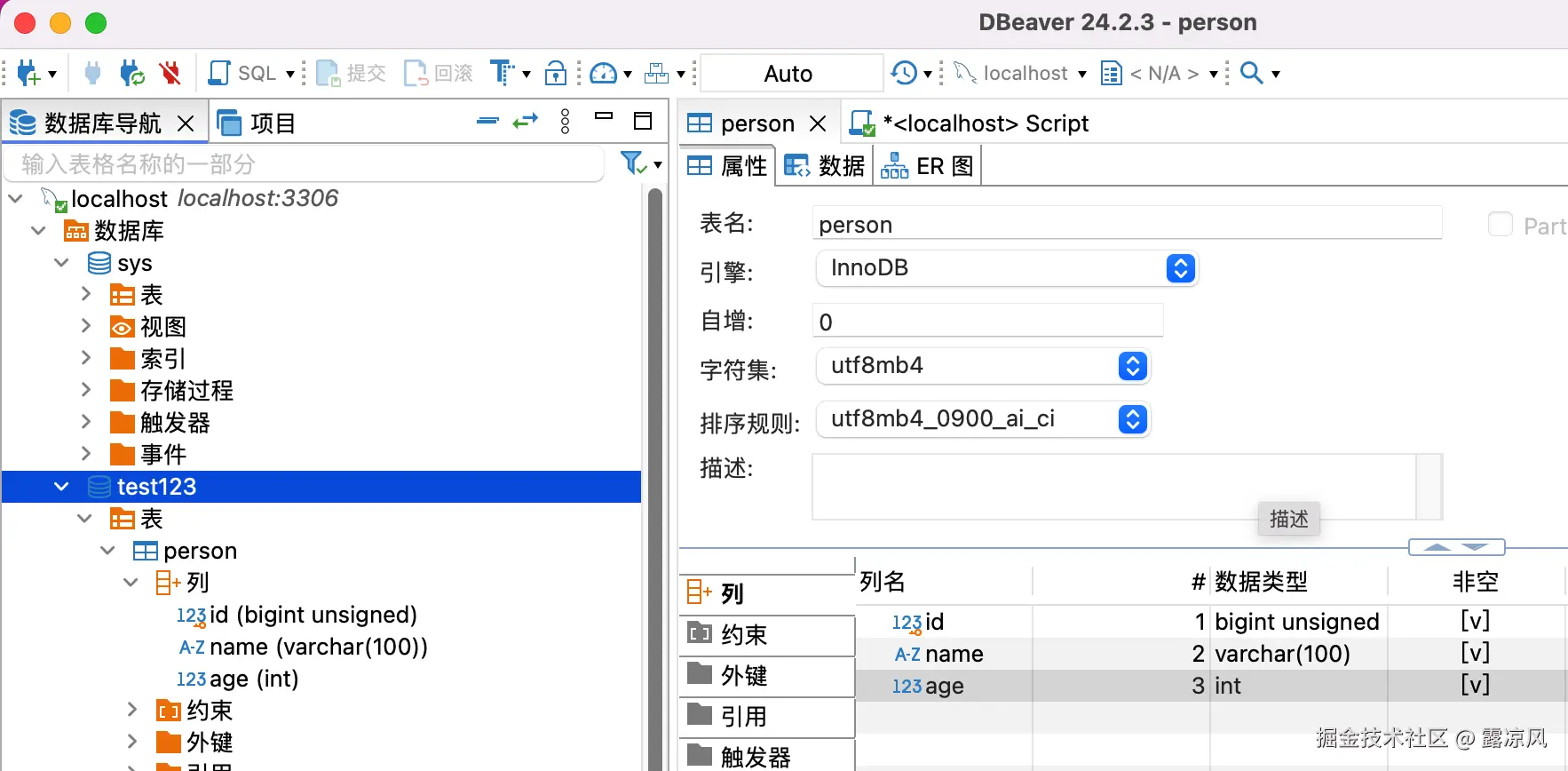Click the reconnect icon in toolbar

coord(132,73)
